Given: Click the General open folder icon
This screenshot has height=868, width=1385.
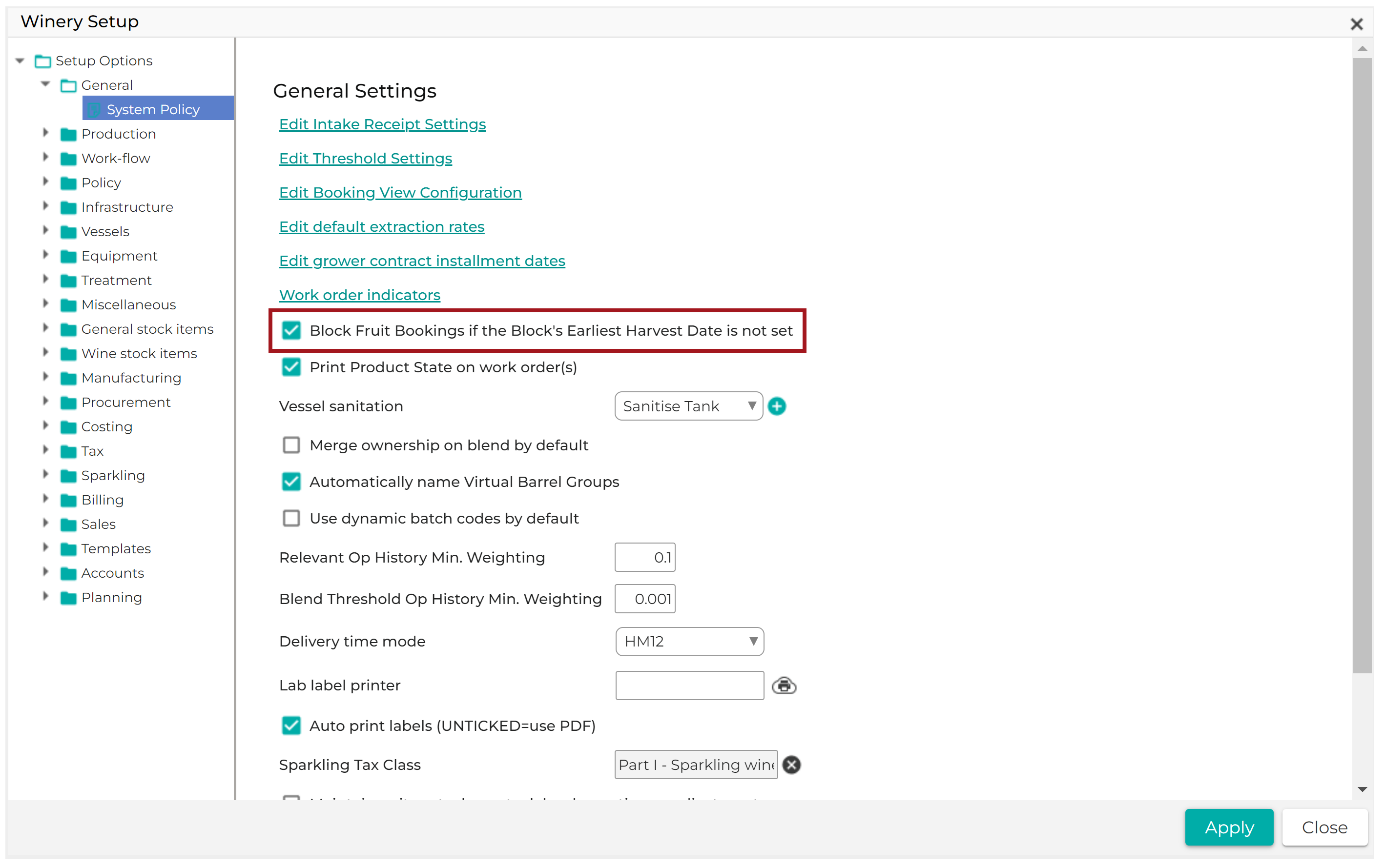Looking at the screenshot, I should 68,85.
